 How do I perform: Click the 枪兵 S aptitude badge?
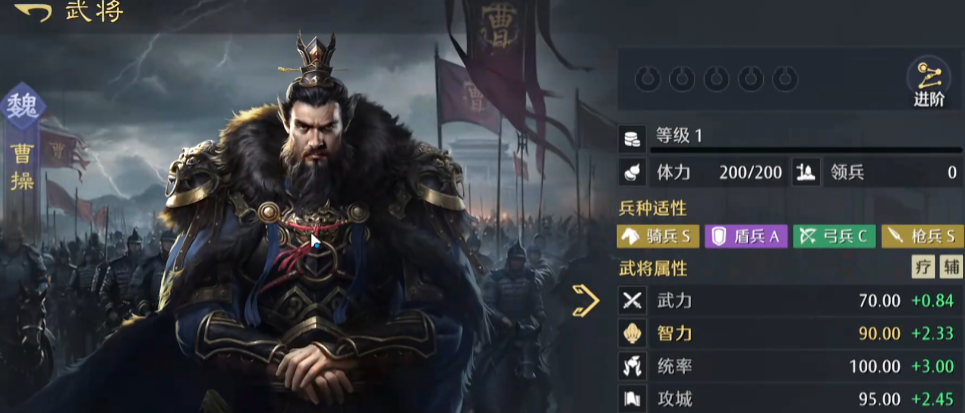coord(923,237)
